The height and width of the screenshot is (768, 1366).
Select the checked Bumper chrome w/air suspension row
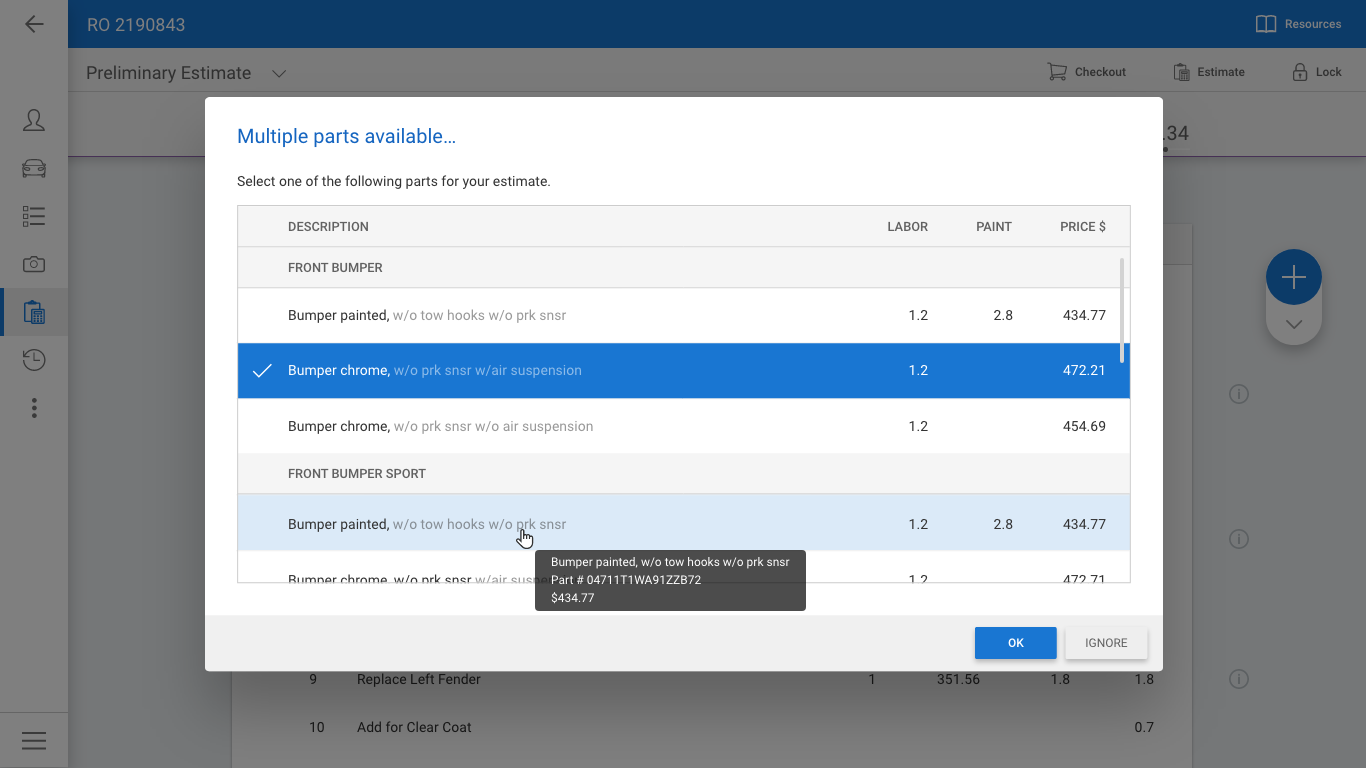click(684, 370)
